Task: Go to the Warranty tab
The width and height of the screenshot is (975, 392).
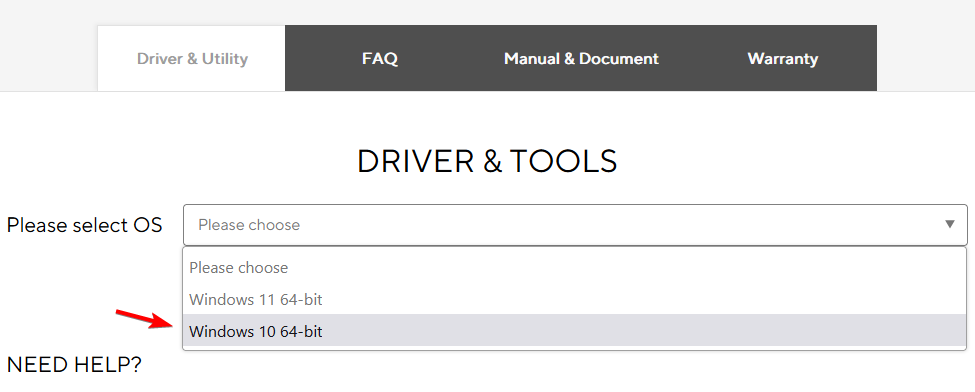Action: point(782,58)
